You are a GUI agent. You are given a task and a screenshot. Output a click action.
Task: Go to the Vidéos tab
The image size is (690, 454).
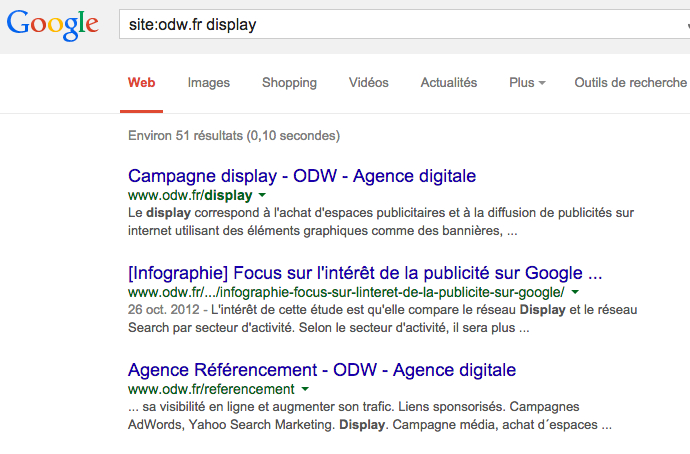(x=369, y=83)
